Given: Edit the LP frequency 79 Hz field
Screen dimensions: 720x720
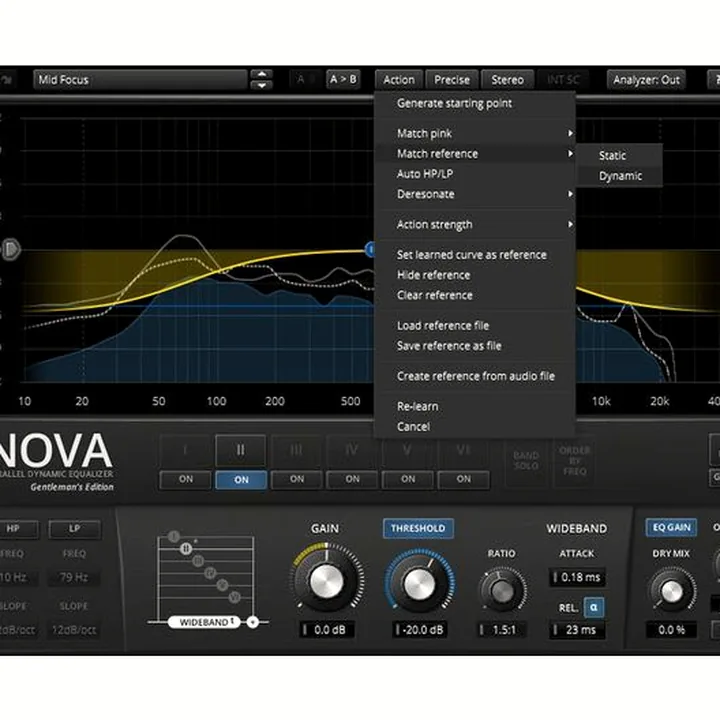Looking at the screenshot, I should tap(74, 577).
